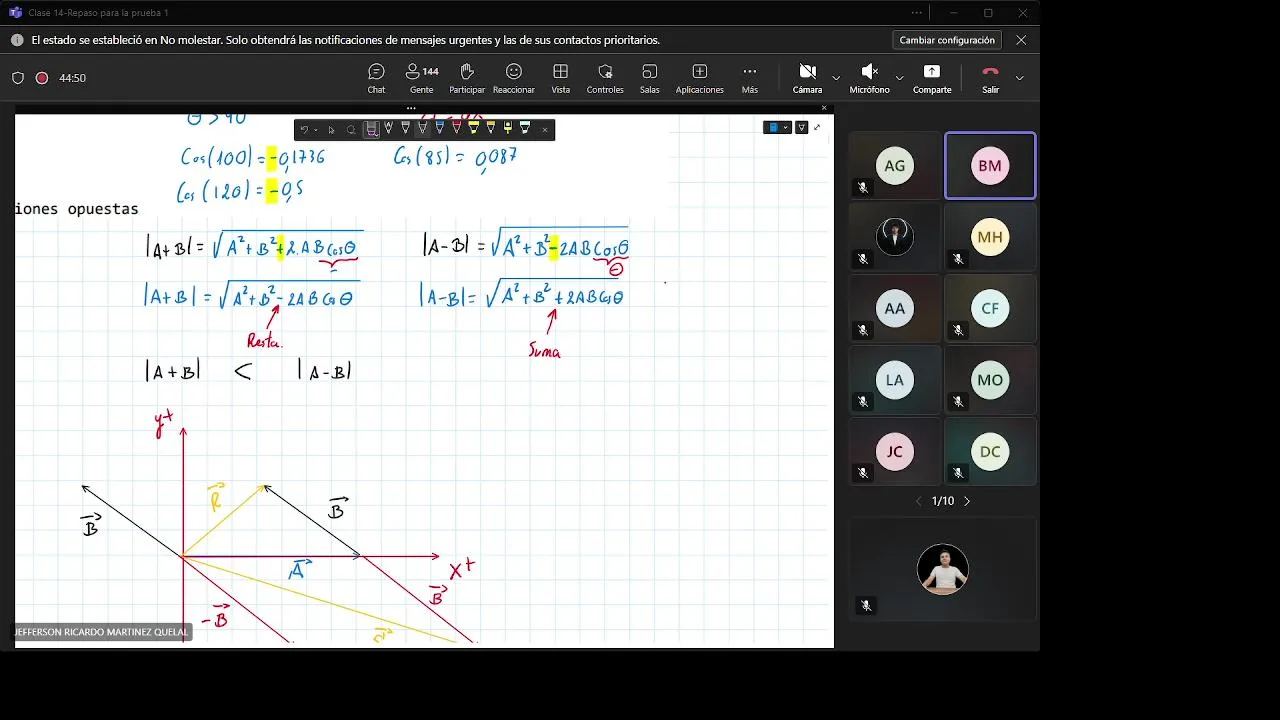Select participant tile JC

[x=895, y=452]
